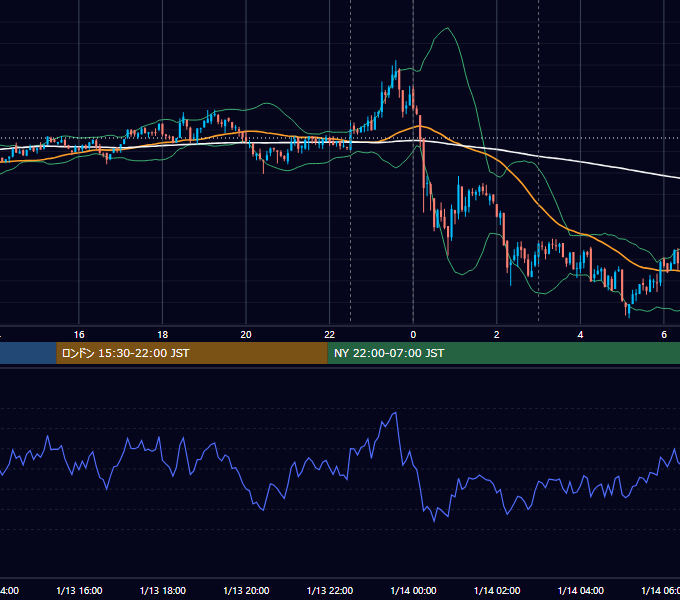This screenshot has width=680, height=600.
Task: Click the 1/14 04:00 label on indicator axis
Action: coord(581,590)
